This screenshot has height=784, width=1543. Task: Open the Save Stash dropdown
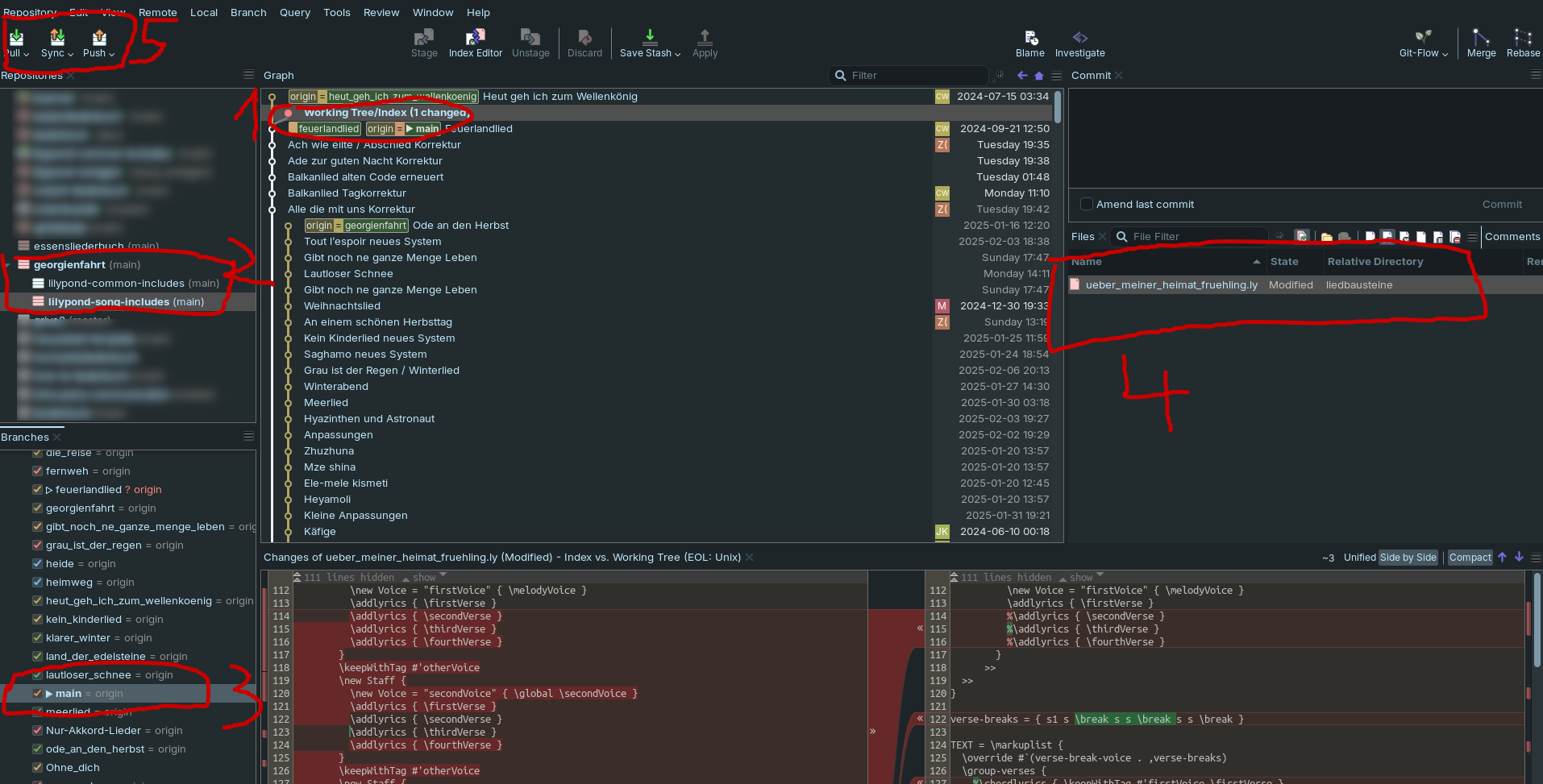coord(677,54)
